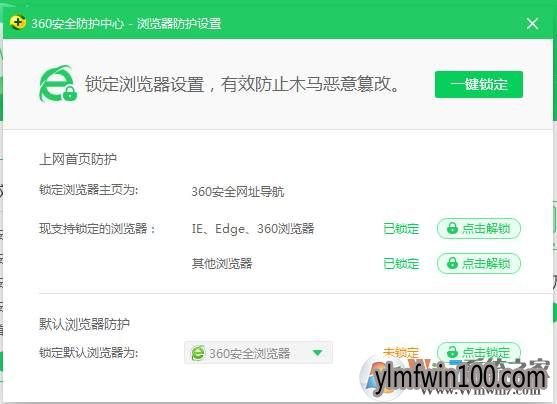Click the headline 锁定浏览器设置，有效防止木马恶意篡改
This screenshot has width=557, height=404.
[x=243, y=84]
